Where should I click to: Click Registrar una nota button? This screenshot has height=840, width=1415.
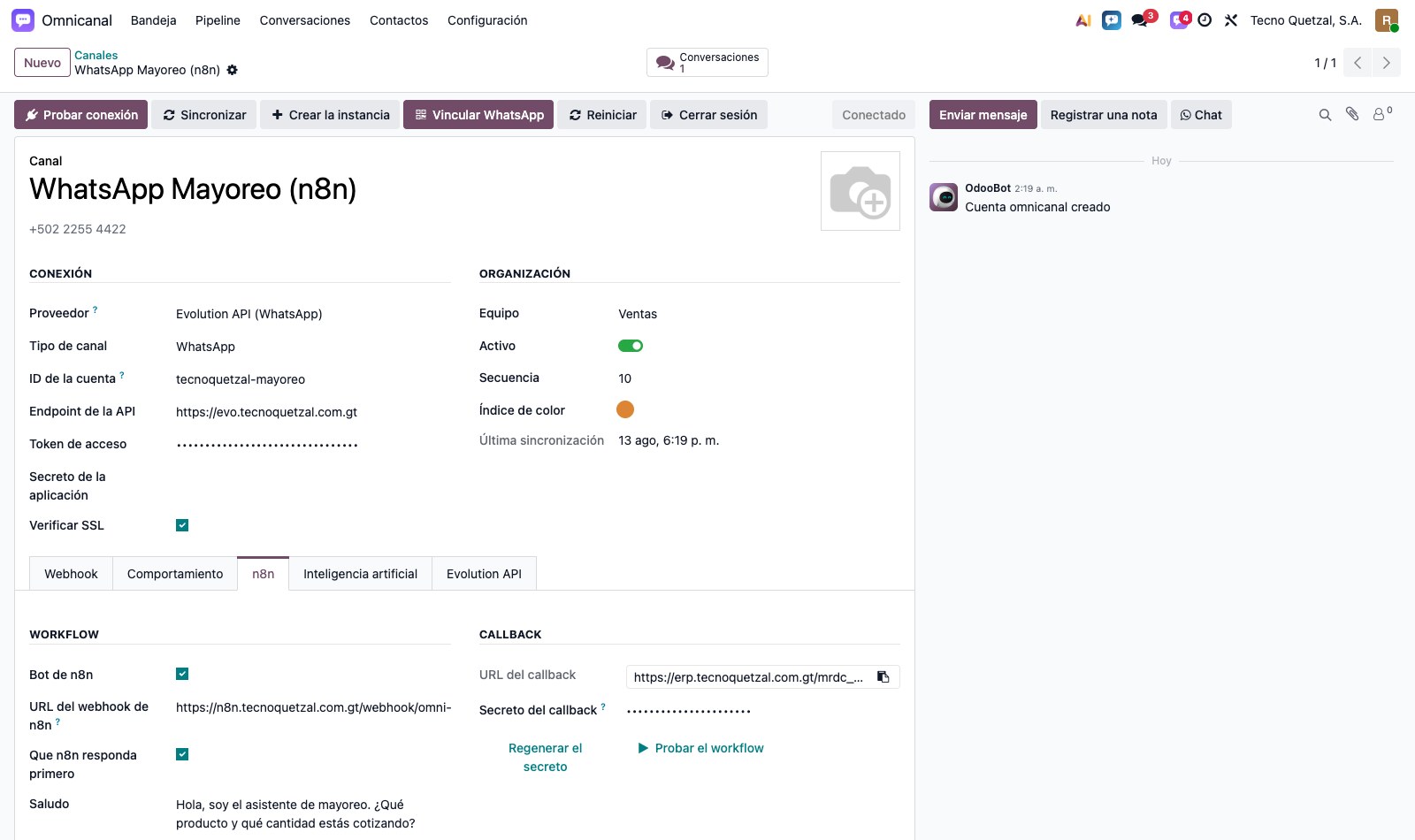click(1104, 115)
